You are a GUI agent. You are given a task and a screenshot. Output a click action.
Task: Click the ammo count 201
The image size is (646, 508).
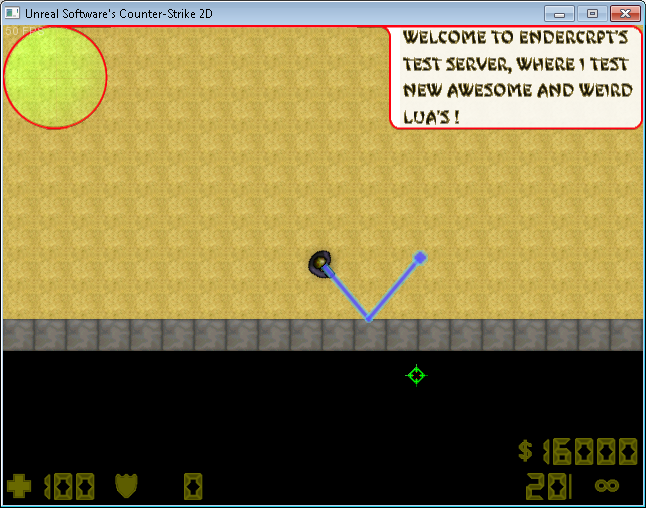pos(549,487)
